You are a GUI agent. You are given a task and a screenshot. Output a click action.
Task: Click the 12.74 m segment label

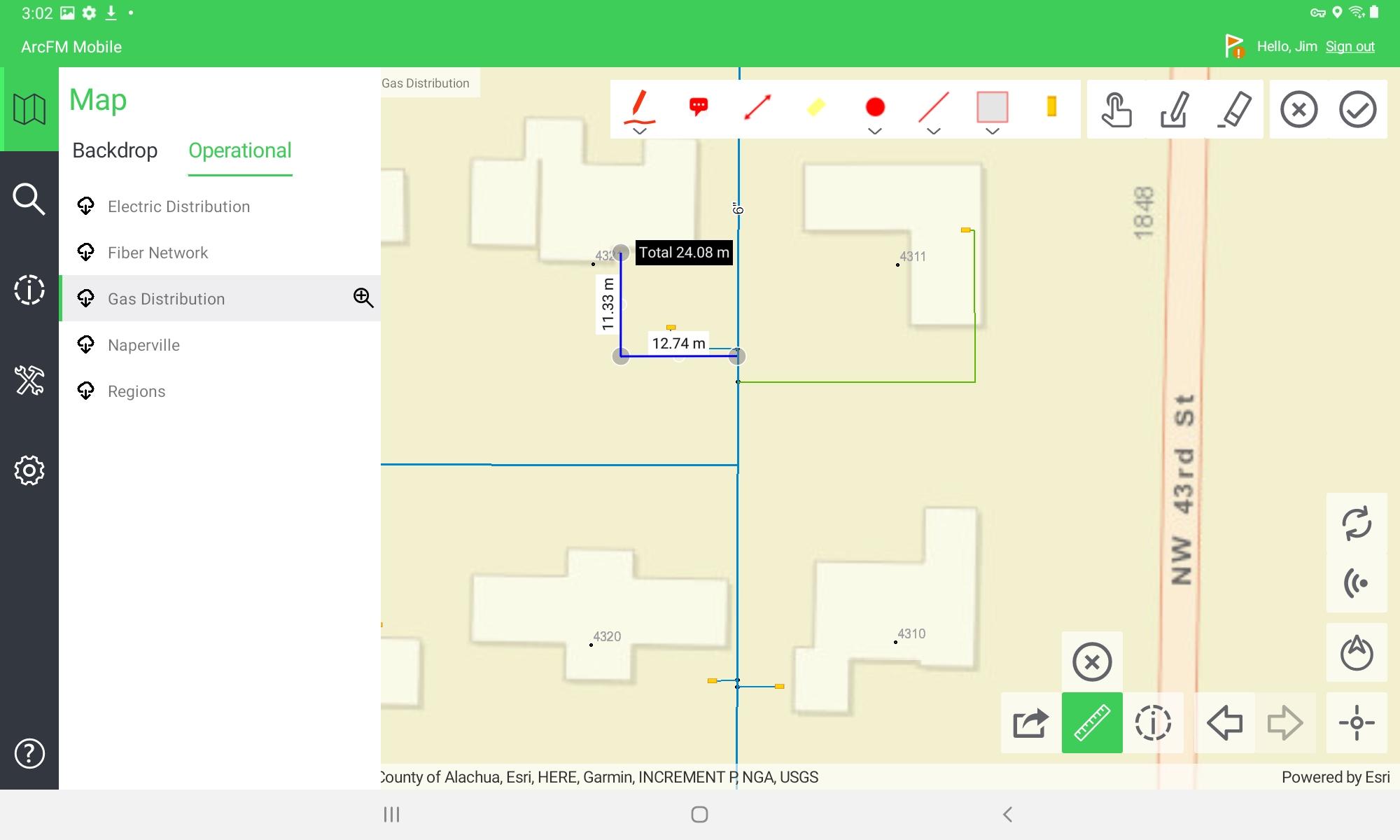click(678, 343)
